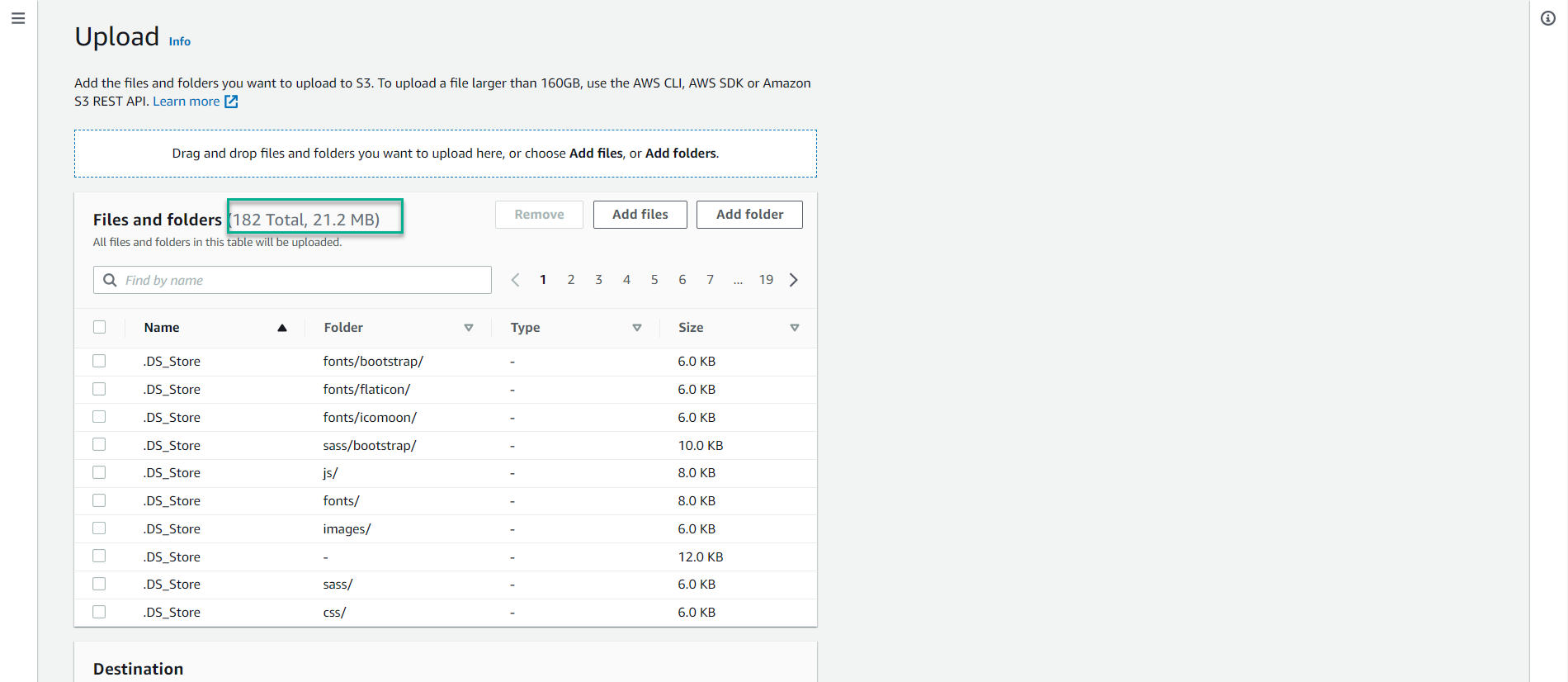This screenshot has height=682, width=1568.
Task: Sort by Size column arrow
Action: tap(795, 328)
